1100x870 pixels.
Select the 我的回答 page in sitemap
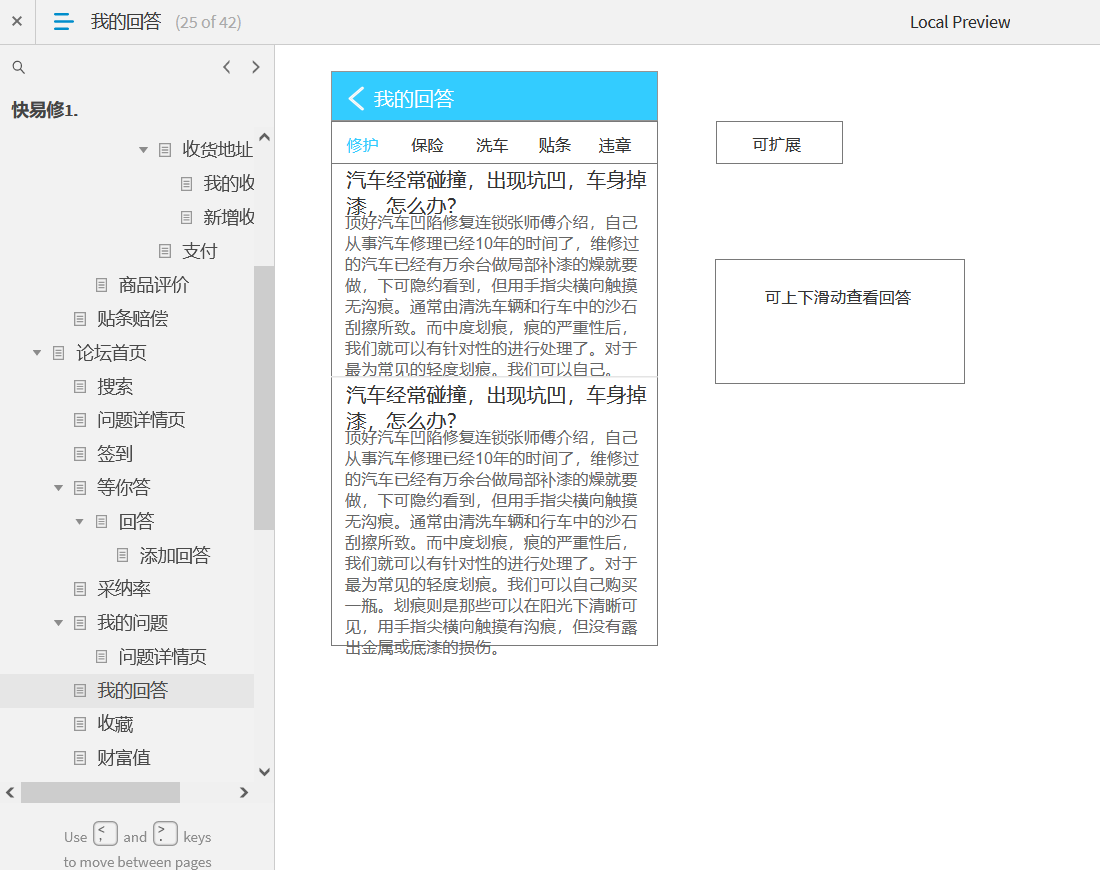click(x=133, y=690)
